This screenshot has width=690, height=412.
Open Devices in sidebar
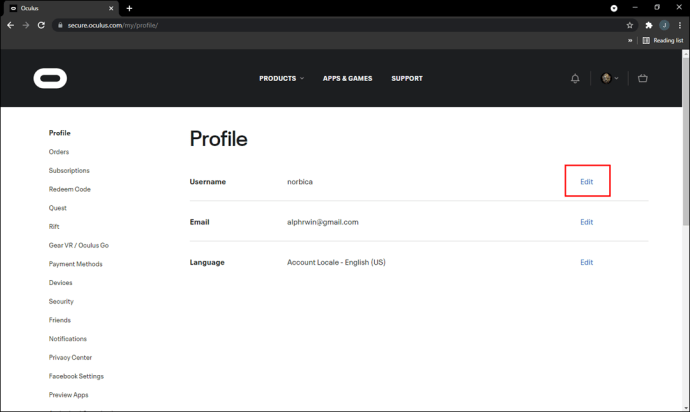[x=60, y=283]
